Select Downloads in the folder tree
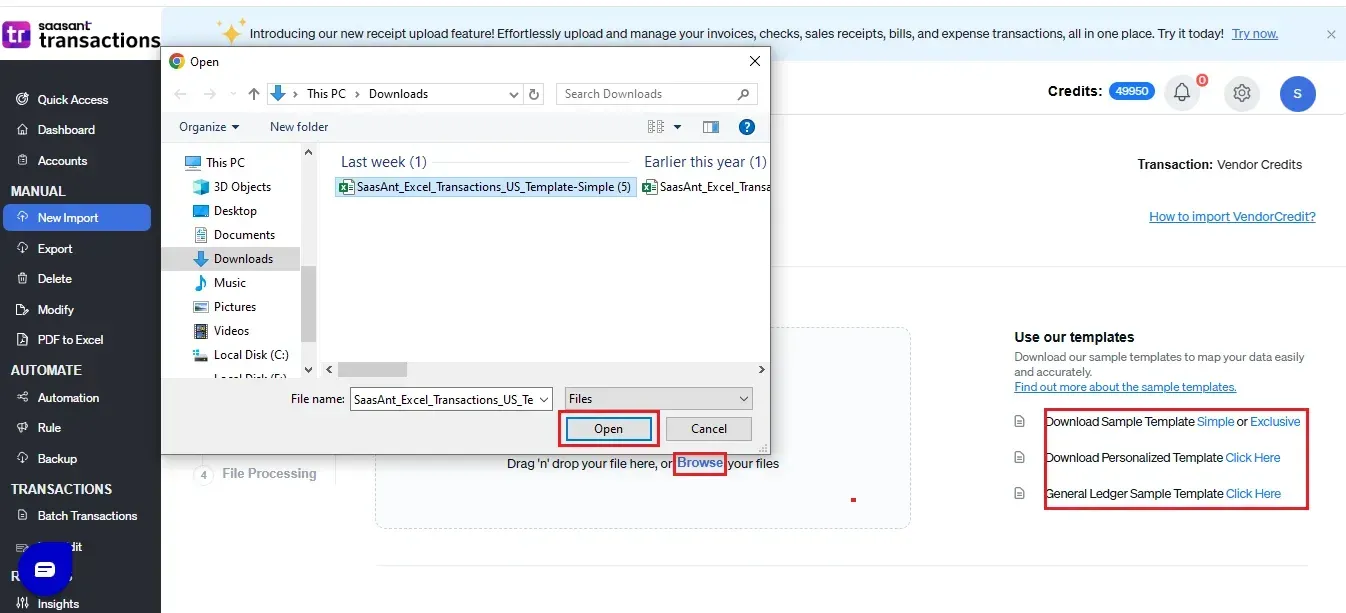This screenshot has height=613, width=1346. pos(243,258)
